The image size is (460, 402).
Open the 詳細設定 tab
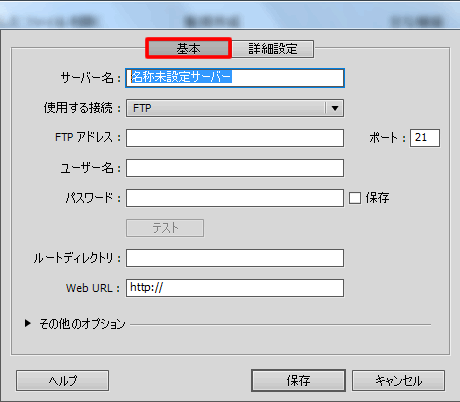click(x=273, y=49)
